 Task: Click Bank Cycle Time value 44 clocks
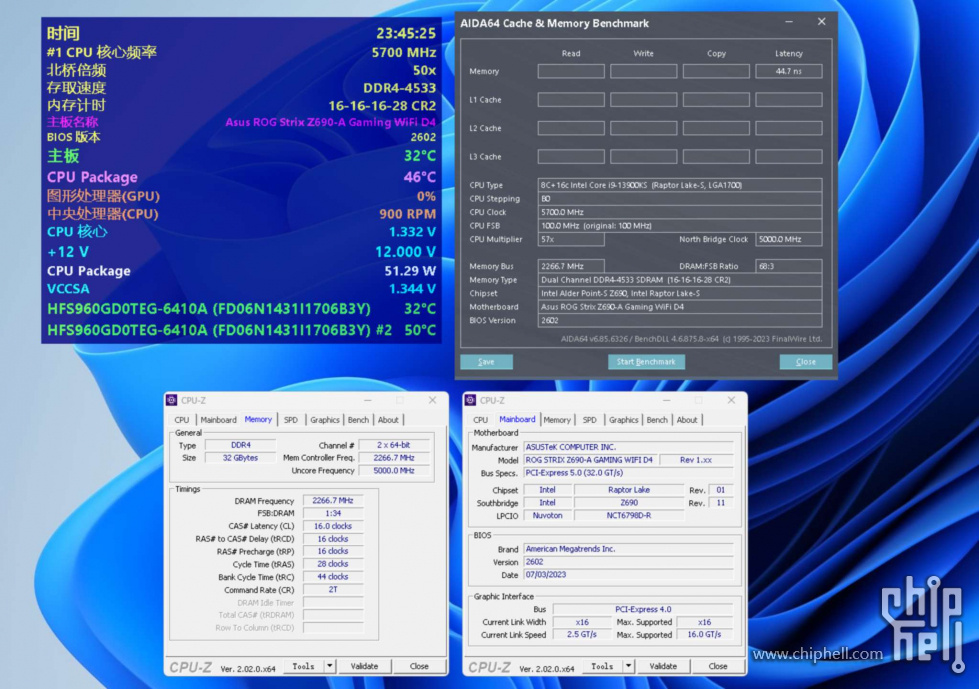point(333,577)
